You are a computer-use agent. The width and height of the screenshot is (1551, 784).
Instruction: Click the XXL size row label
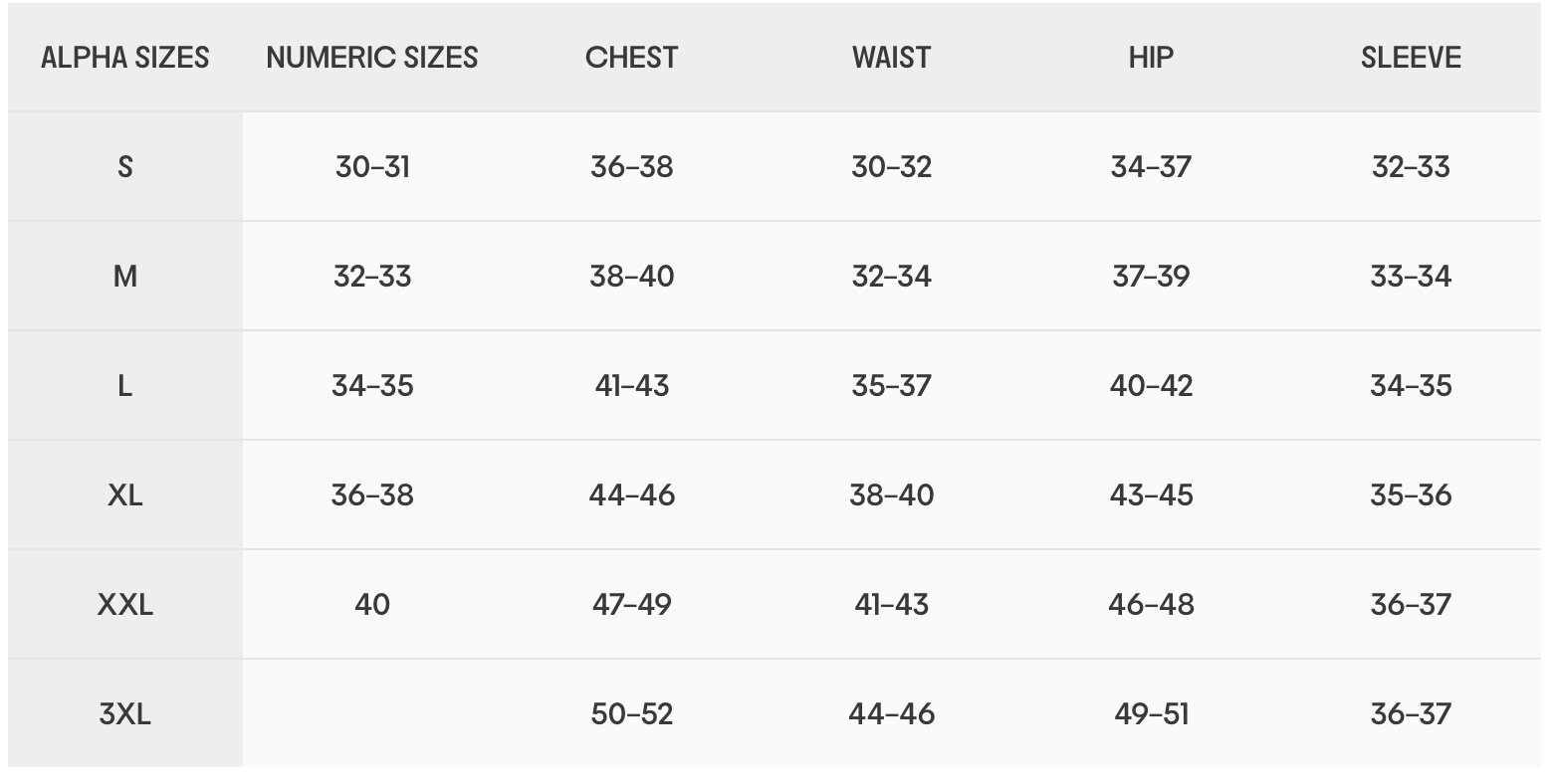(125, 605)
